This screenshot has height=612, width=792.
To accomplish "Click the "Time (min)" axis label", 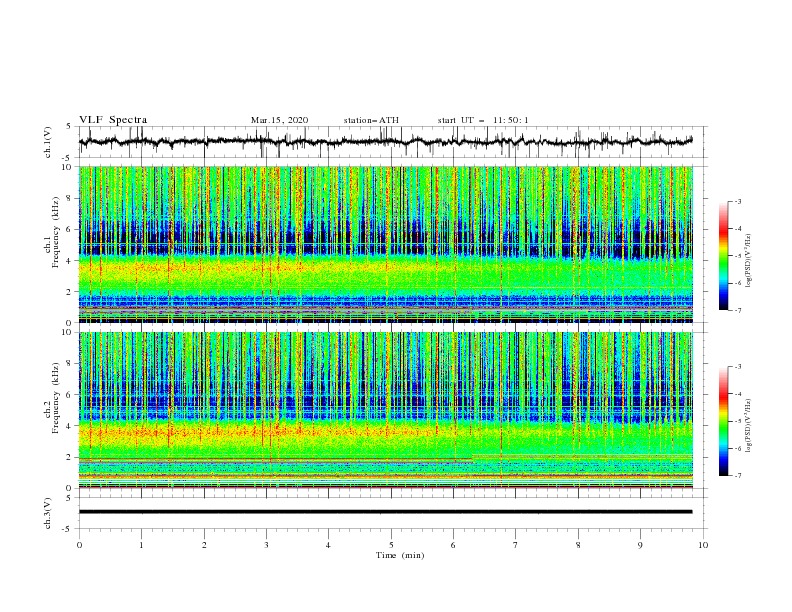I will click(x=400, y=555).
